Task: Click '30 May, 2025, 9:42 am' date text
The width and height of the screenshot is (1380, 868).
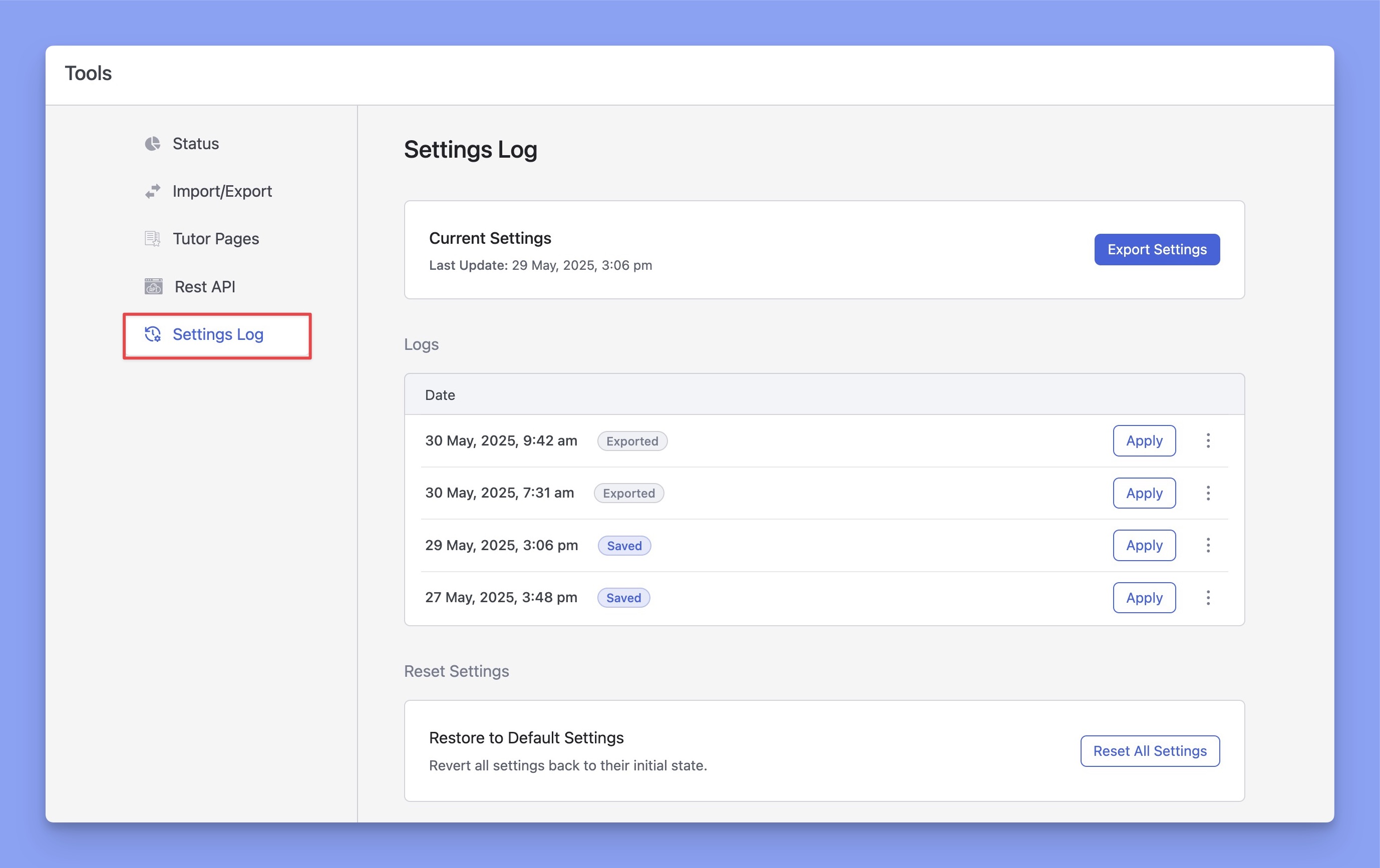Action: 501,441
